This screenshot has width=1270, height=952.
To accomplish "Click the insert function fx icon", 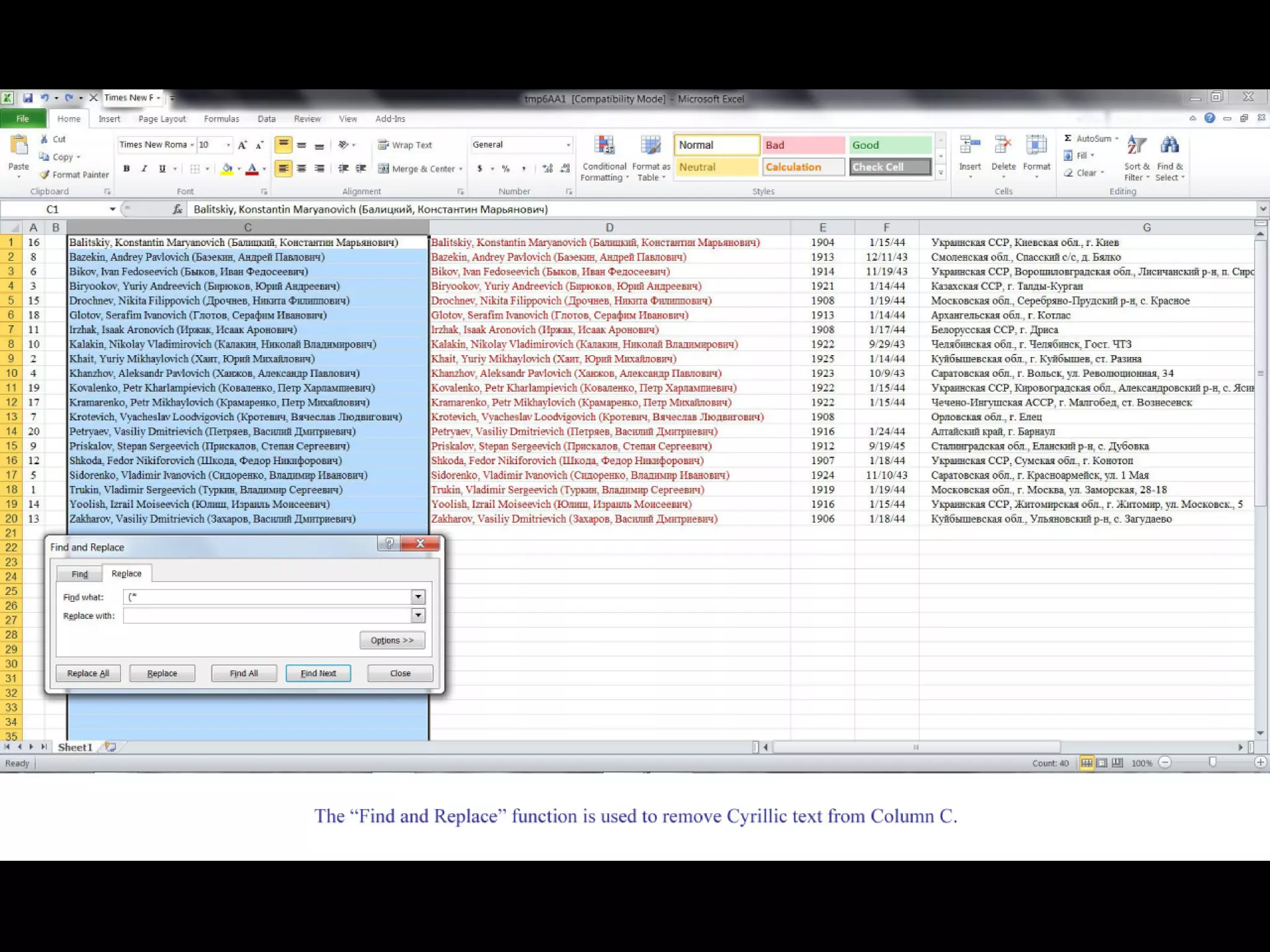I will pyautogui.click(x=177, y=209).
